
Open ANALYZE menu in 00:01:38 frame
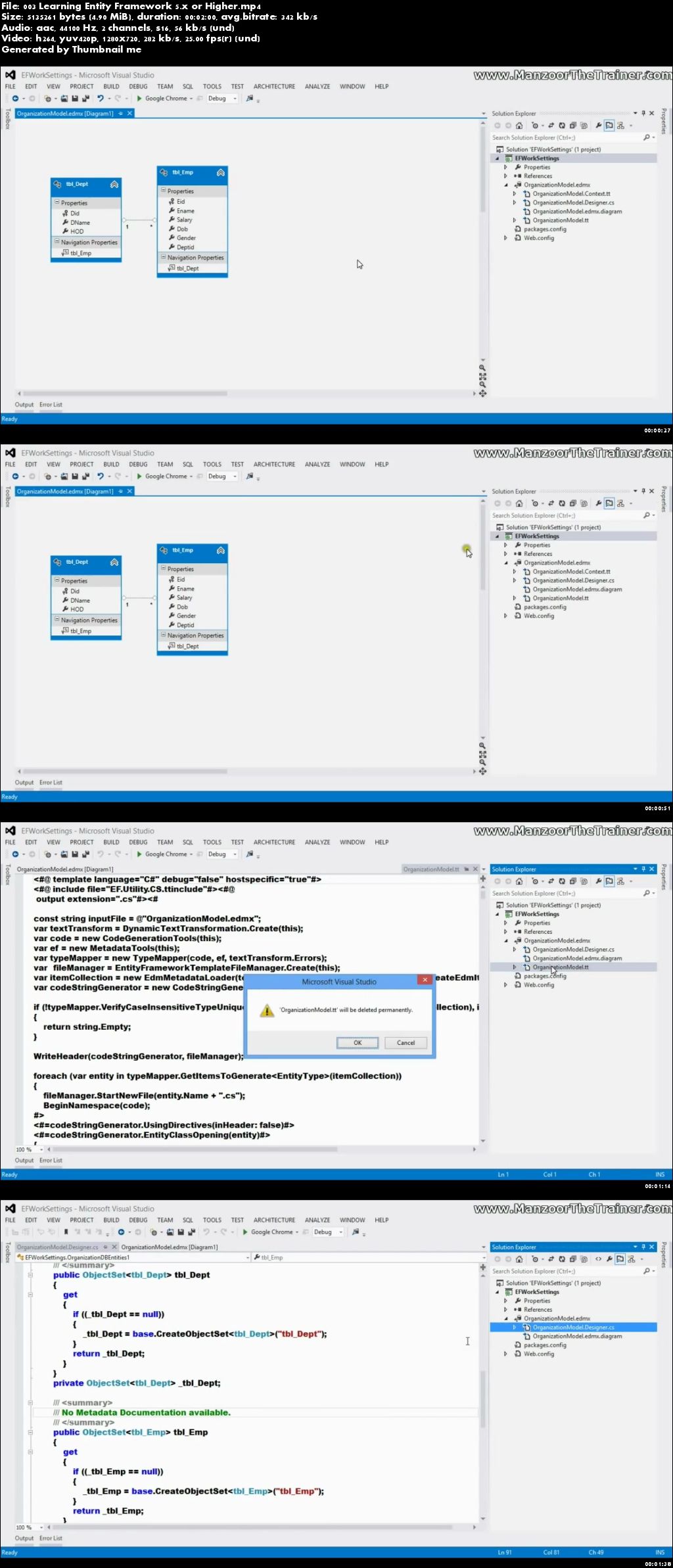pos(317,1220)
